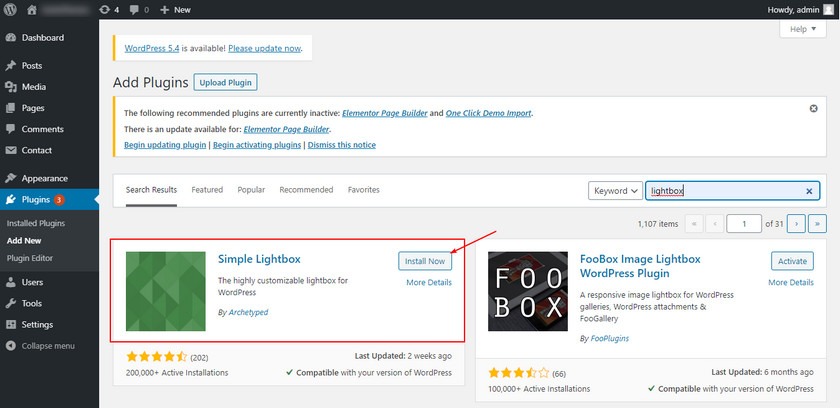Screen dimensions: 840x408
Task: Click the Upload Plugin button
Action: pyautogui.click(x=226, y=82)
